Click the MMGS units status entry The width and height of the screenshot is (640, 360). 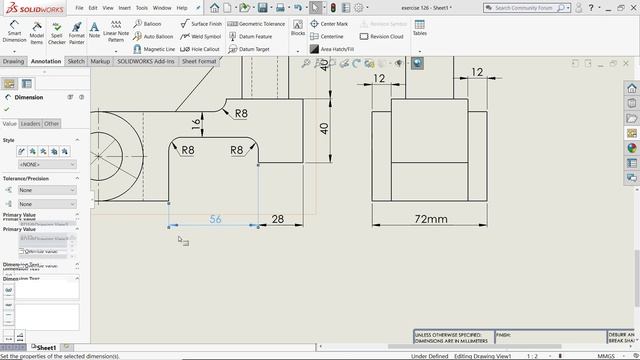pyautogui.click(x=606, y=356)
